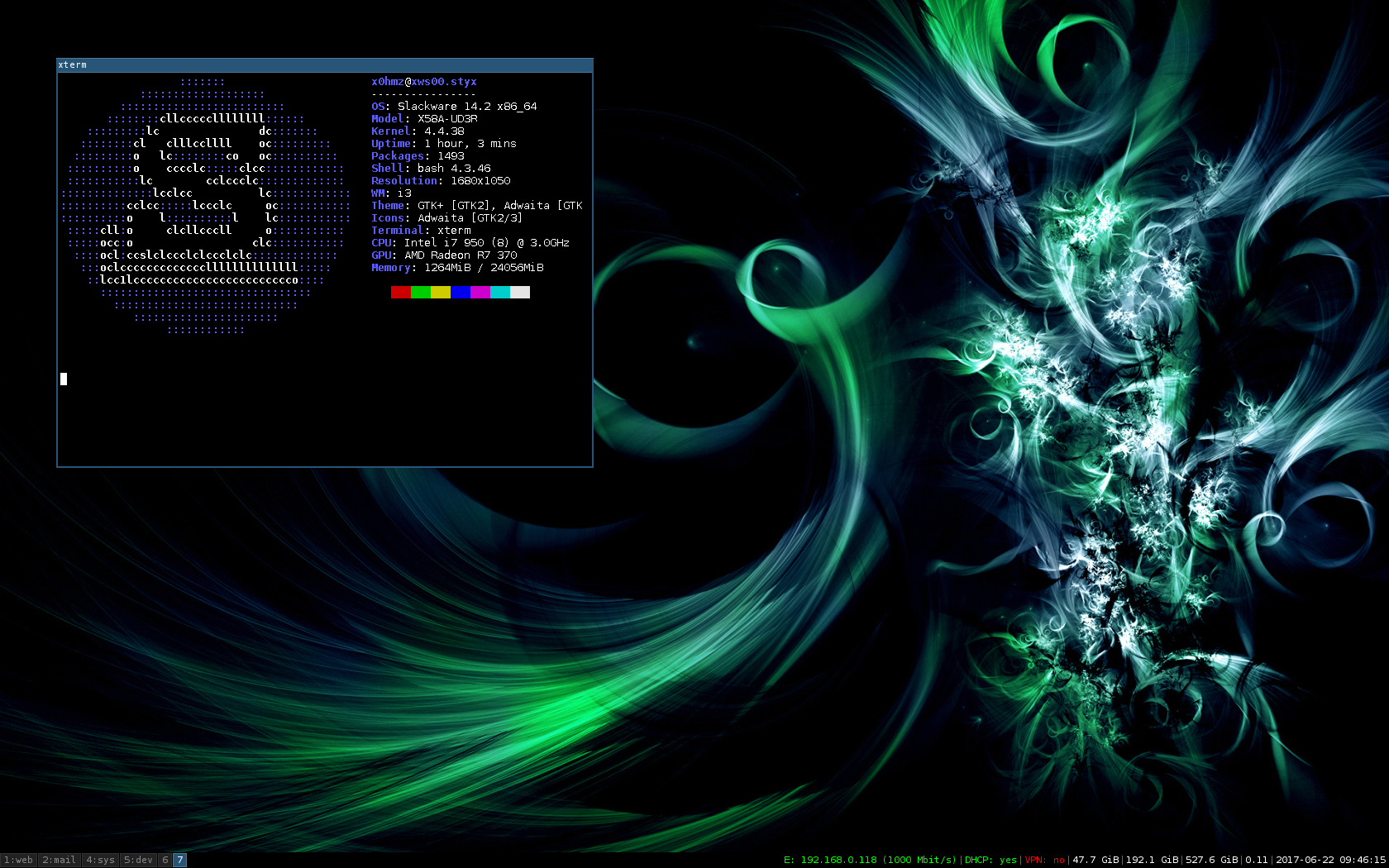This screenshot has width=1389, height=868.
Task: Click the yellow color block in neofetch
Action: coord(441,292)
